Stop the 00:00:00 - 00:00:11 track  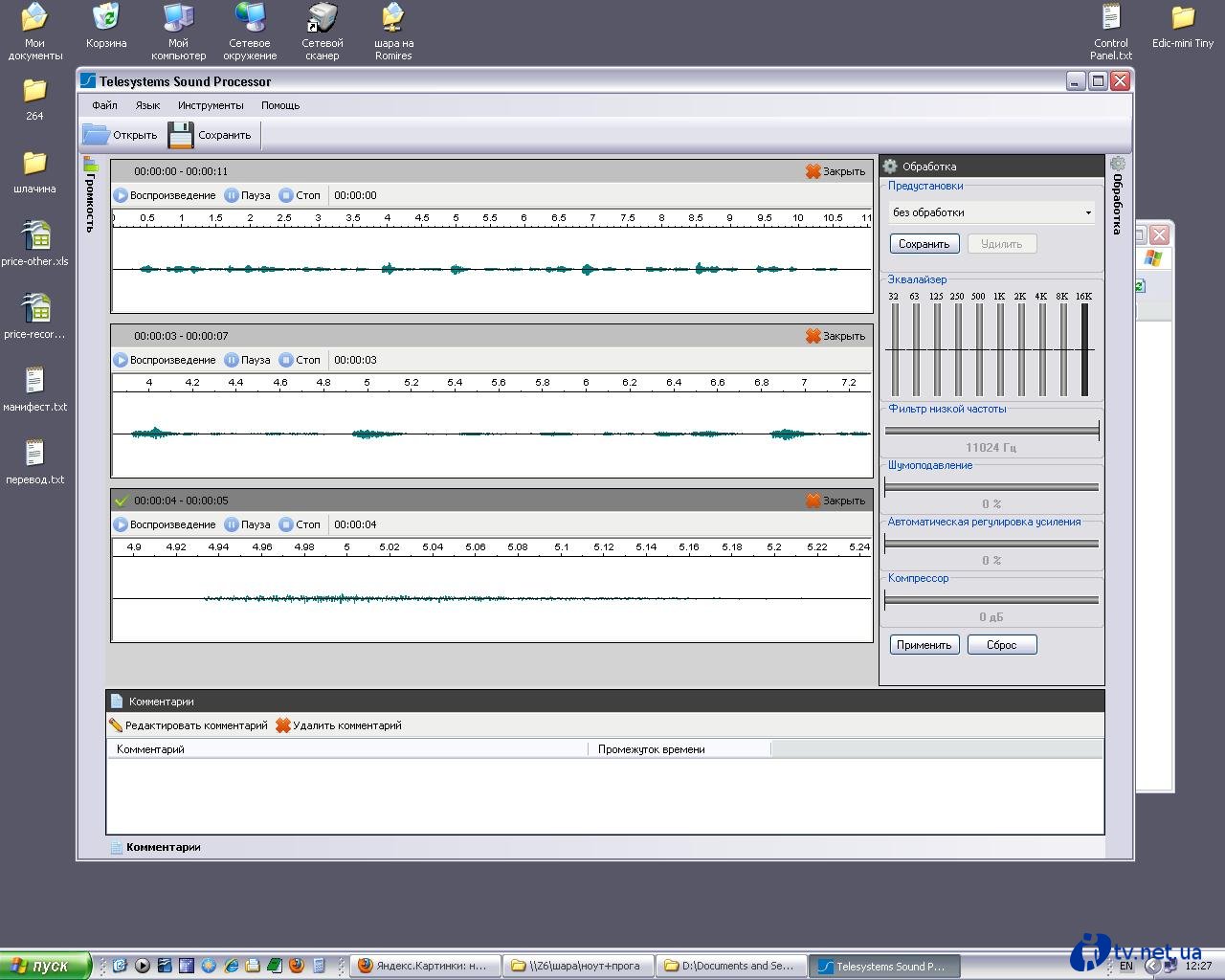[x=300, y=195]
